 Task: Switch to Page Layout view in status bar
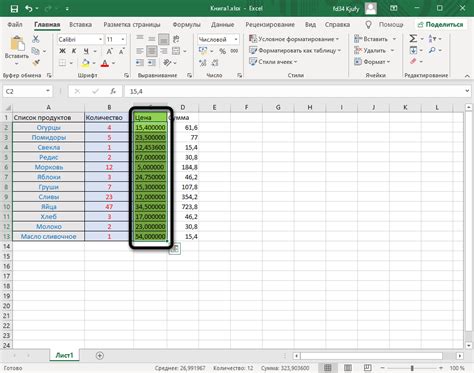(x=348, y=368)
